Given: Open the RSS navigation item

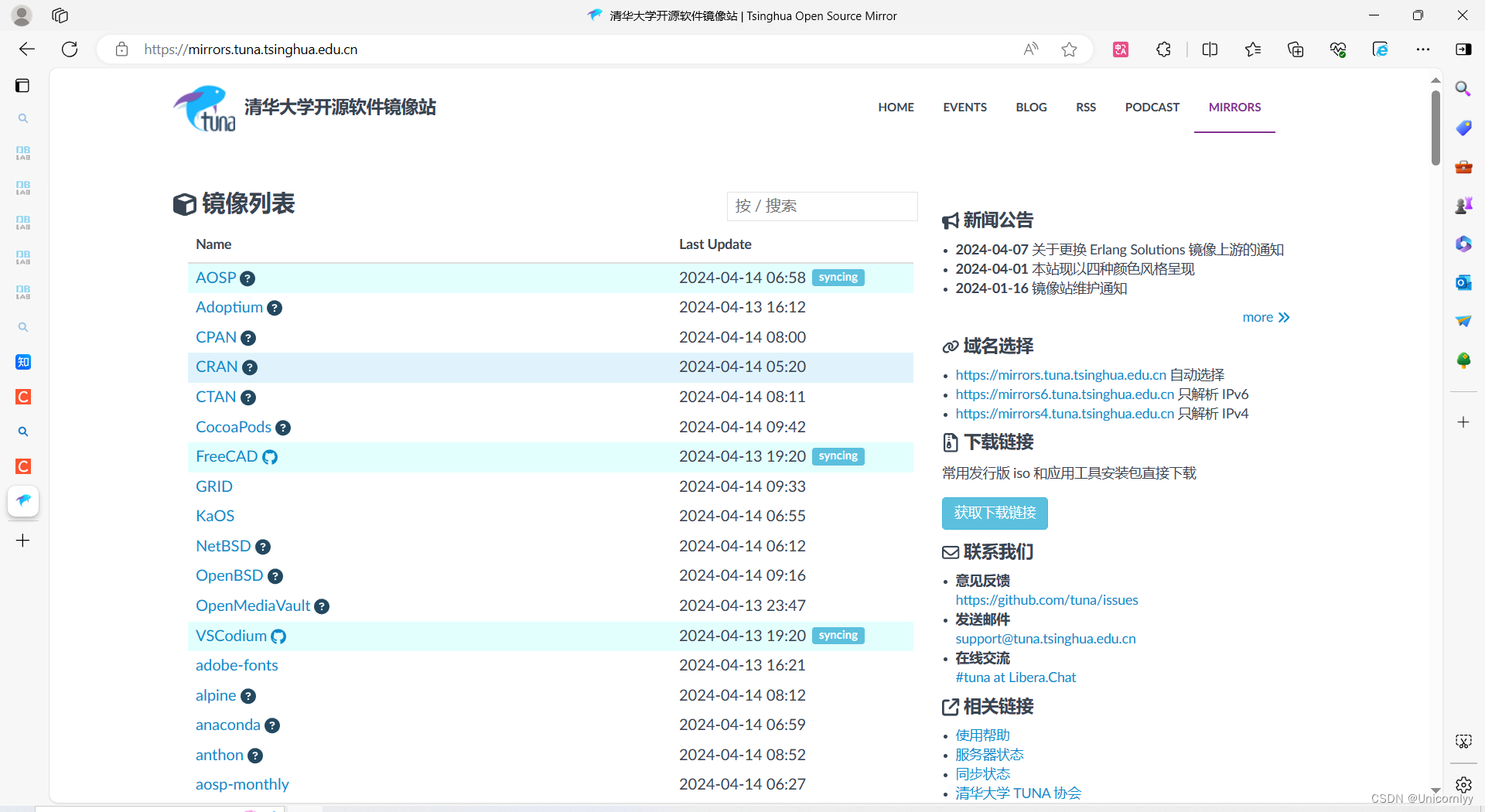Looking at the screenshot, I should [1086, 107].
